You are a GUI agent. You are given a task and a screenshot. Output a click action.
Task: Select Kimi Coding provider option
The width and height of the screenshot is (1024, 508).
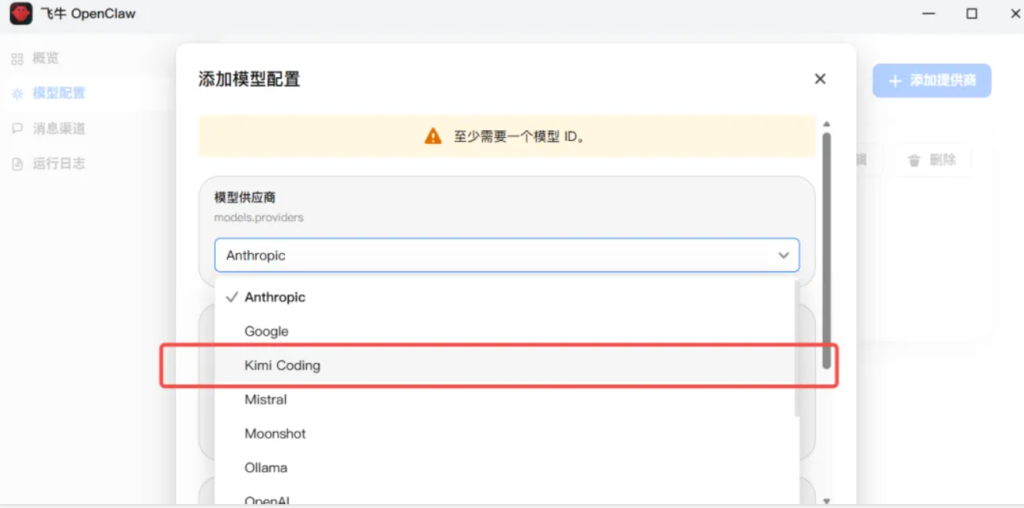coord(283,365)
